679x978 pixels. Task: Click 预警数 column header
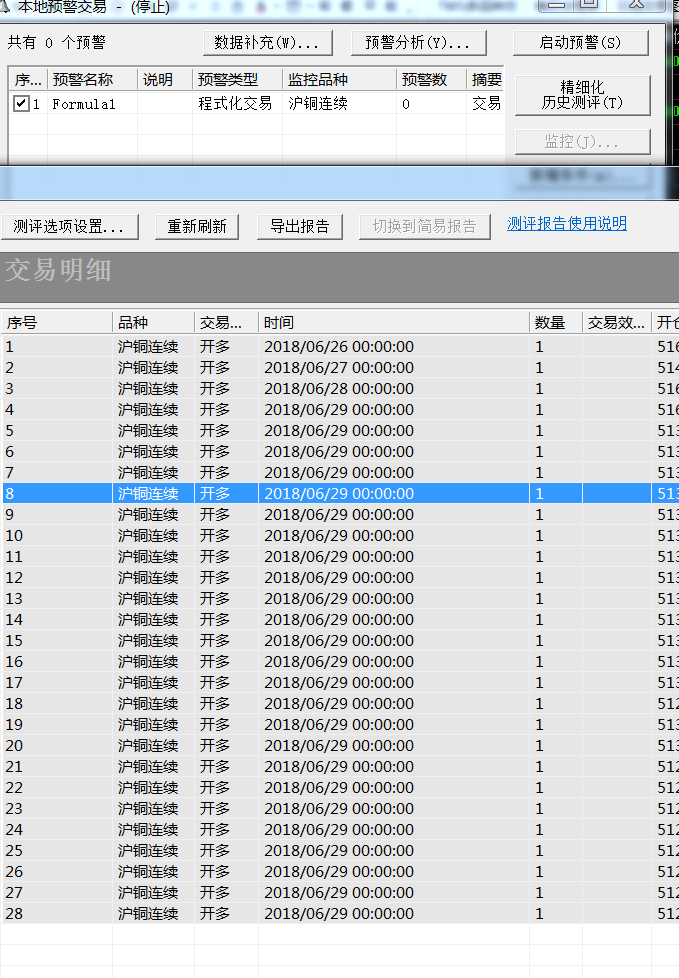click(x=431, y=79)
